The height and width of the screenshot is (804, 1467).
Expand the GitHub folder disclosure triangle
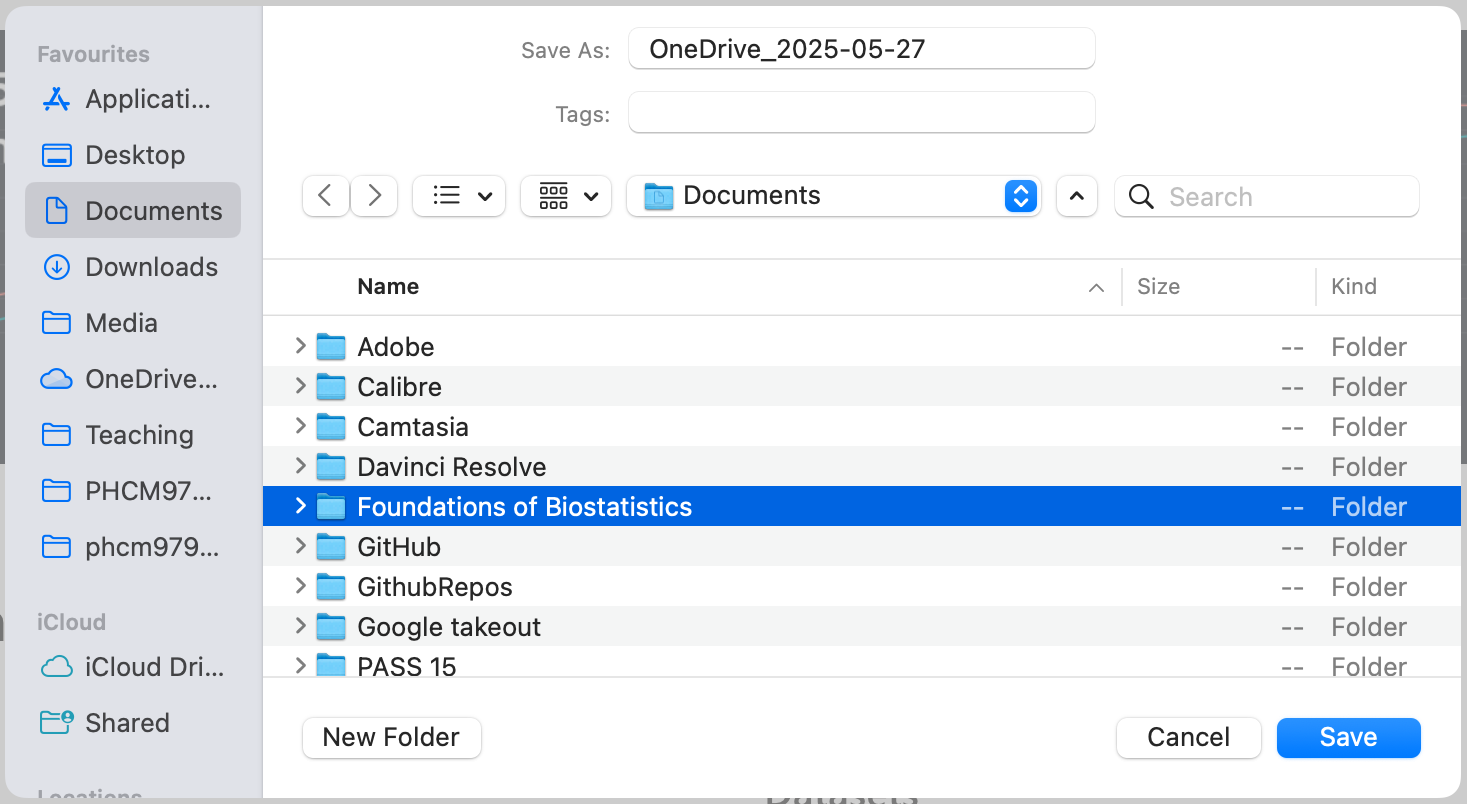(300, 546)
